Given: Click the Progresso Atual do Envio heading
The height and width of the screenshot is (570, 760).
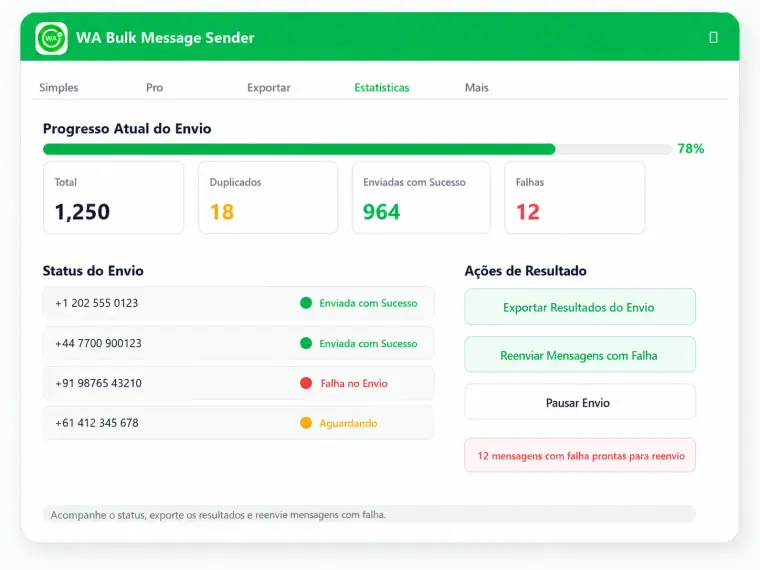Looking at the screenshot, I should (127, 128).
